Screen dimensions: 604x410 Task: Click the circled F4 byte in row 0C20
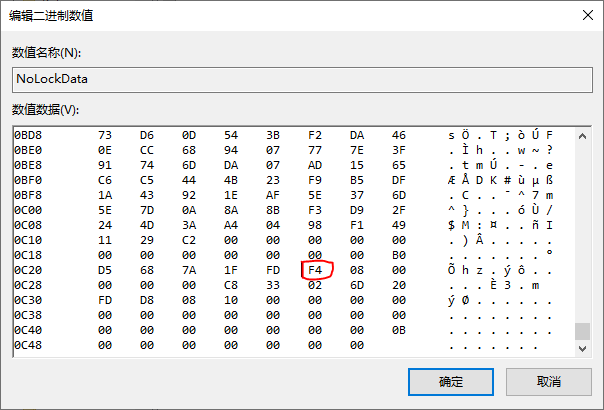[x=315, y=269]
